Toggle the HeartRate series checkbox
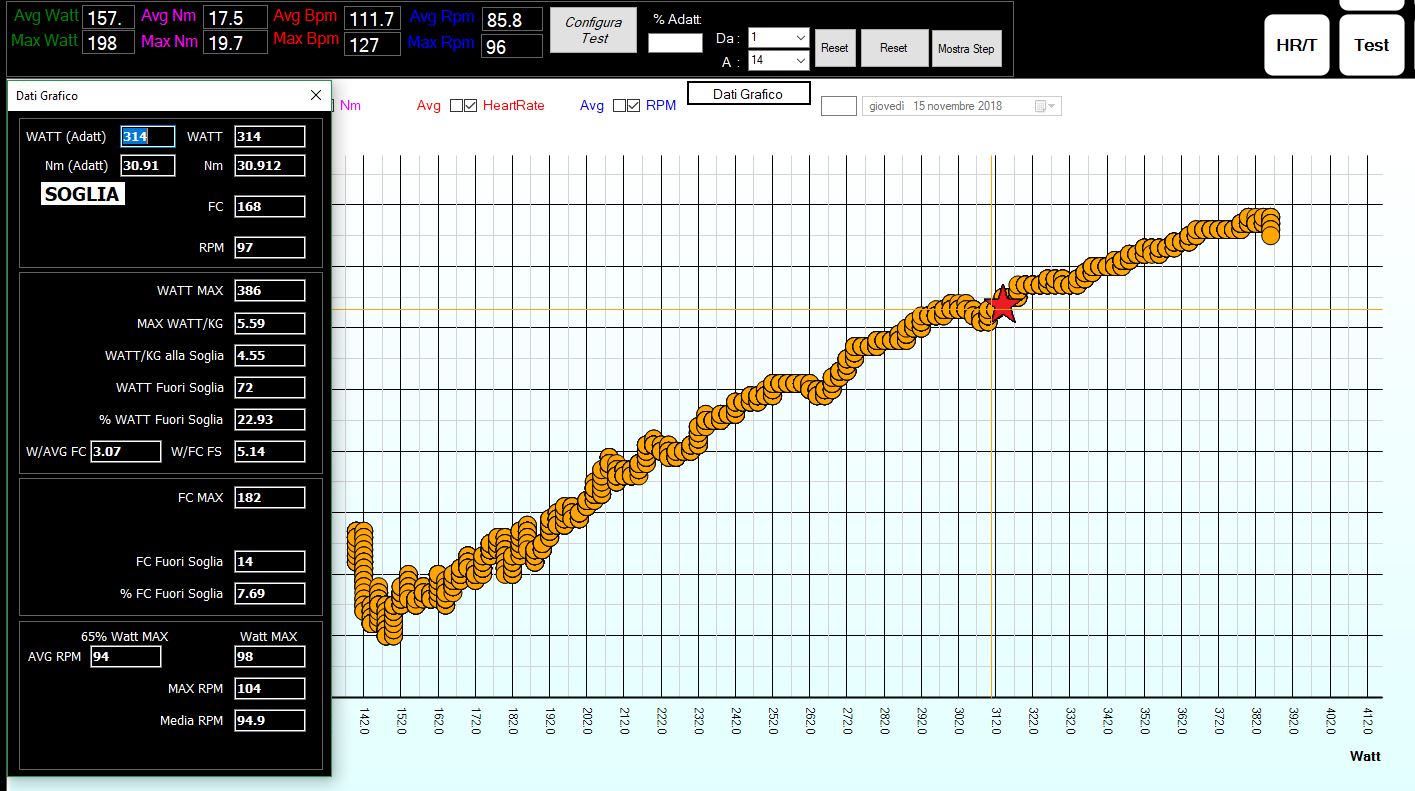 pyautogui.click(x=472, y=106)
